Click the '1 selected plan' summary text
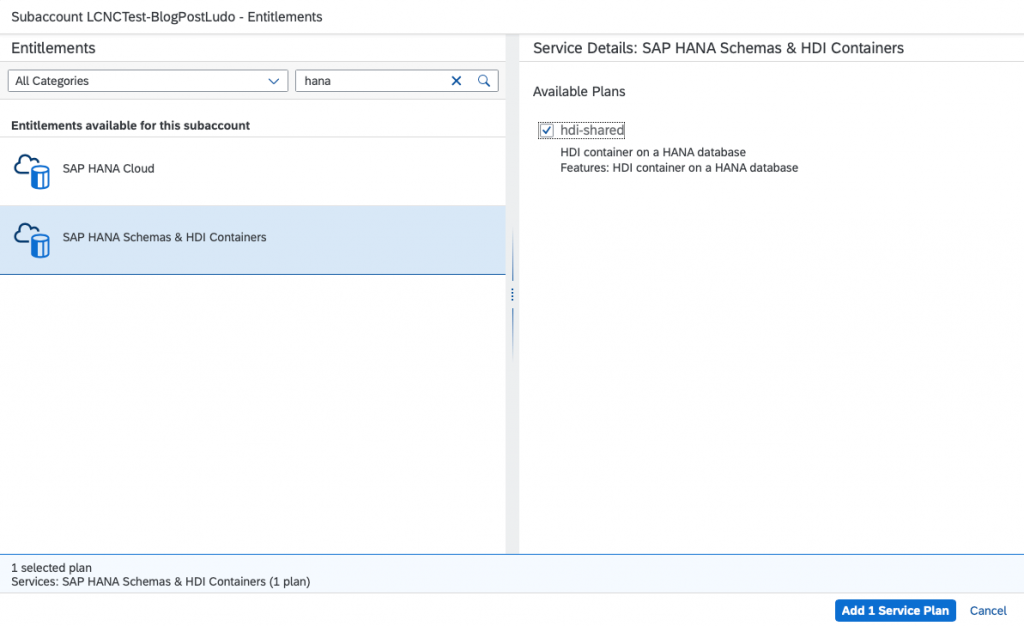This screenshot has width=1024, height=626. pyautogui.click(x=52, y=568)
